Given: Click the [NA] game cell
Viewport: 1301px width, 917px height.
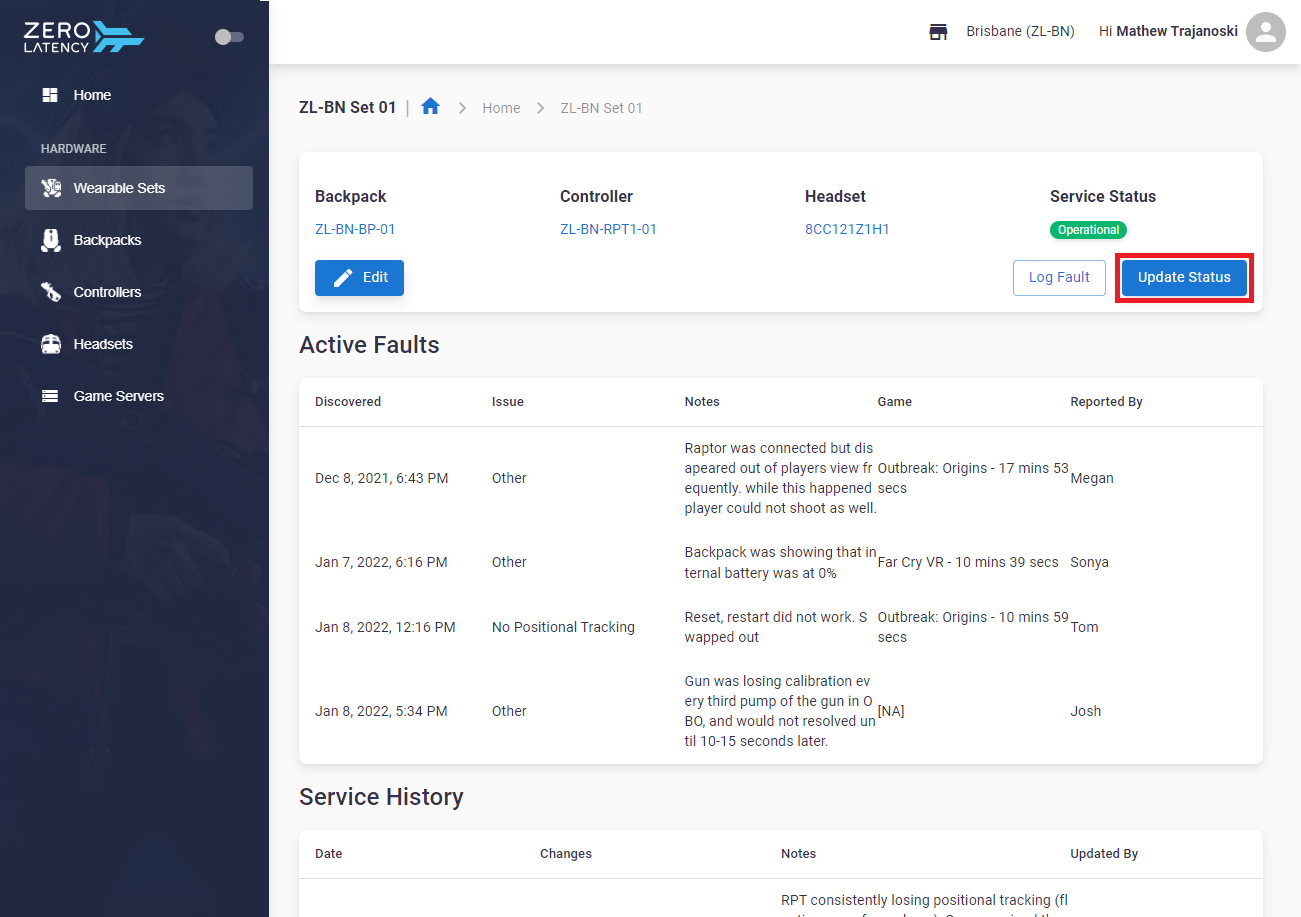Looking at the screenshot, I should click(891, 711).
